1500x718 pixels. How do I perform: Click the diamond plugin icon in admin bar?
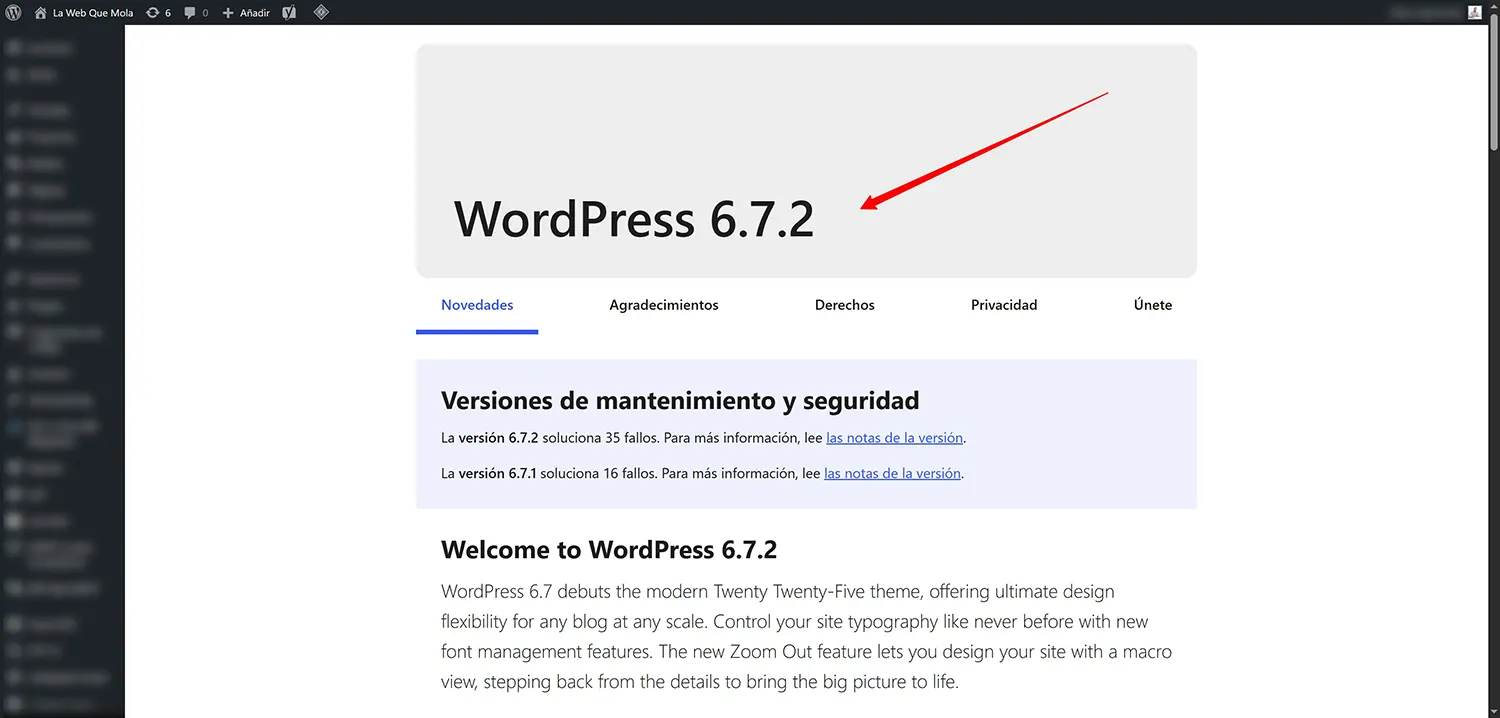[x=321, y=12]
